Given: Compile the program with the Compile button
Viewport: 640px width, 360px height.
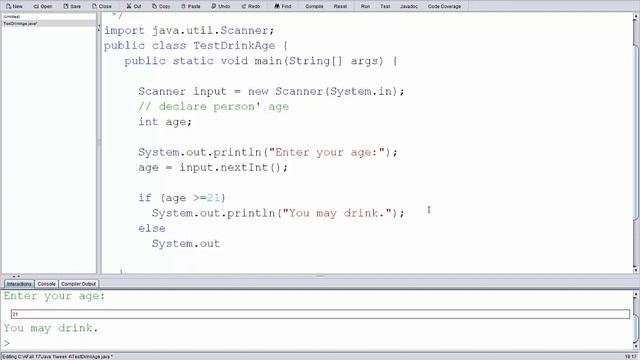Looking at the screenshot, I should click(x=314, y=6).
